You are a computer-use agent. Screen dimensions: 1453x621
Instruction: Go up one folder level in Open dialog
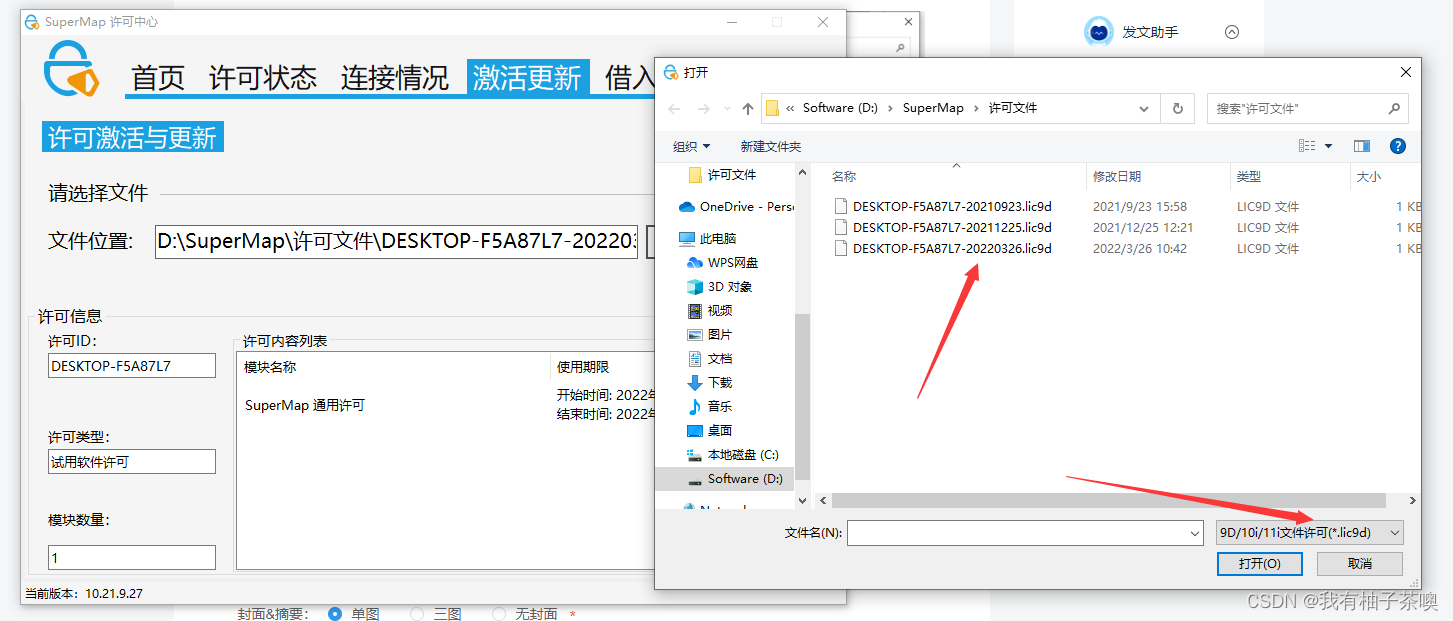748,108
